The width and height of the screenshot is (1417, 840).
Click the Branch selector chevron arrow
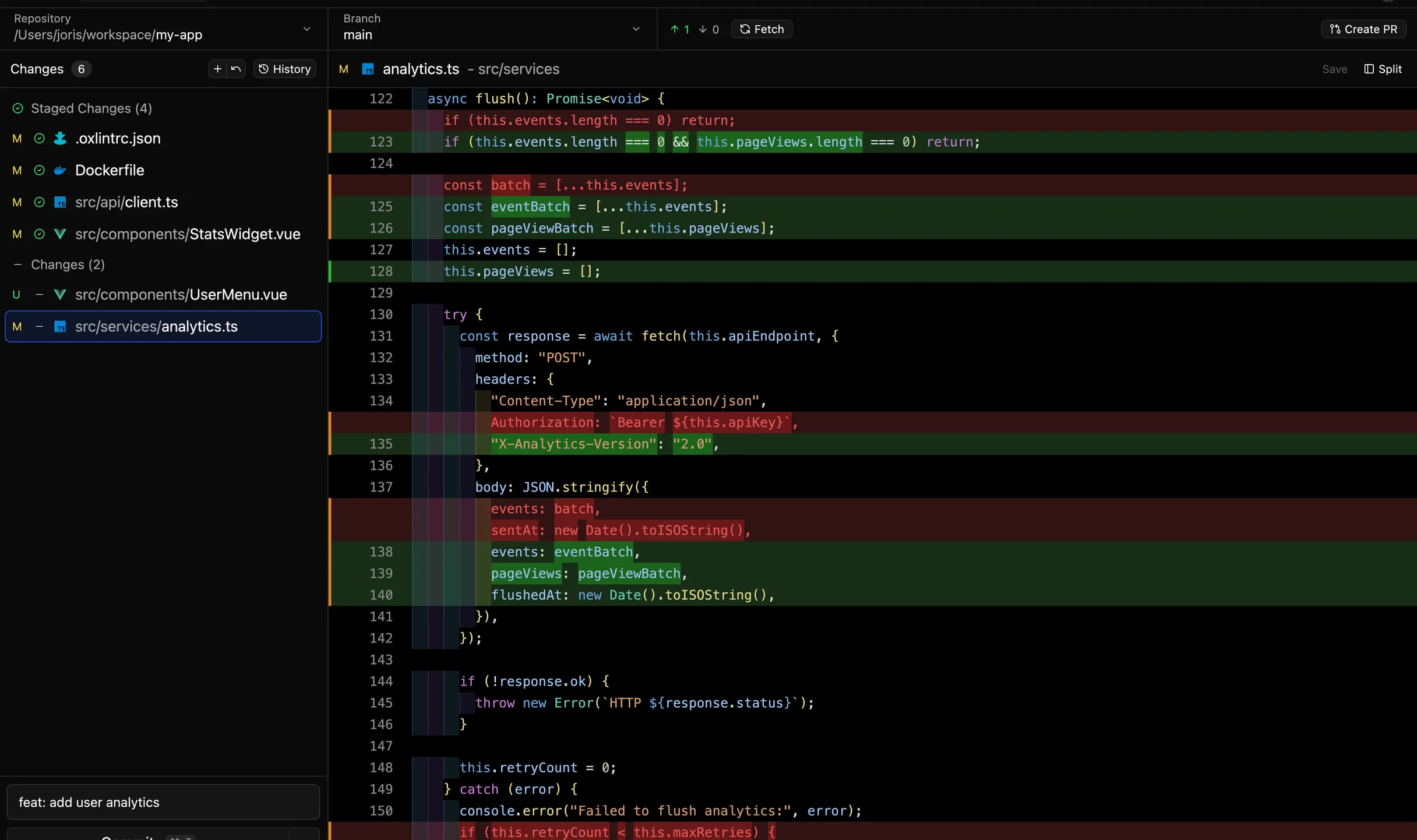point(636,29)
